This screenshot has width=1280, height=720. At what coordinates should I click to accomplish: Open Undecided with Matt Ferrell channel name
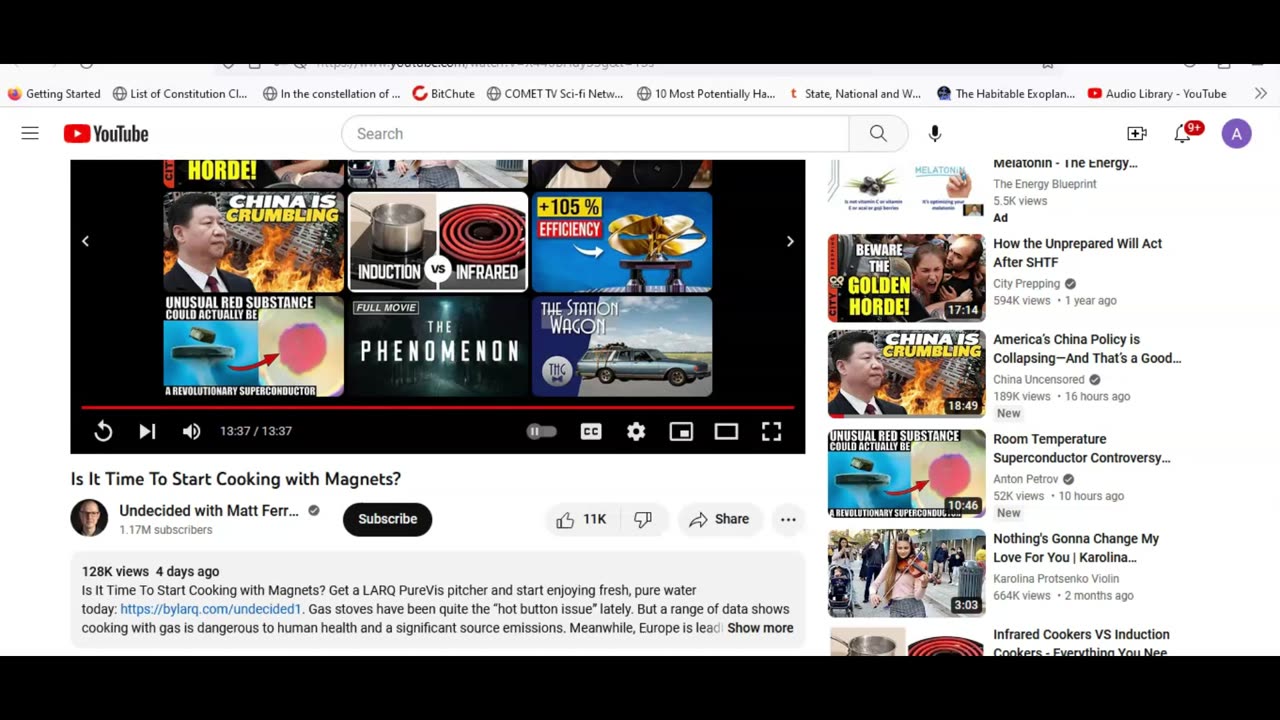coord(209,511)
